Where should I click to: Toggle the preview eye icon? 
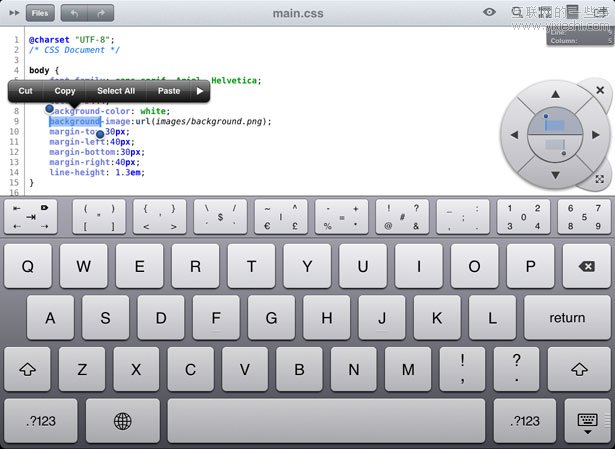click(x=489, y=12)
